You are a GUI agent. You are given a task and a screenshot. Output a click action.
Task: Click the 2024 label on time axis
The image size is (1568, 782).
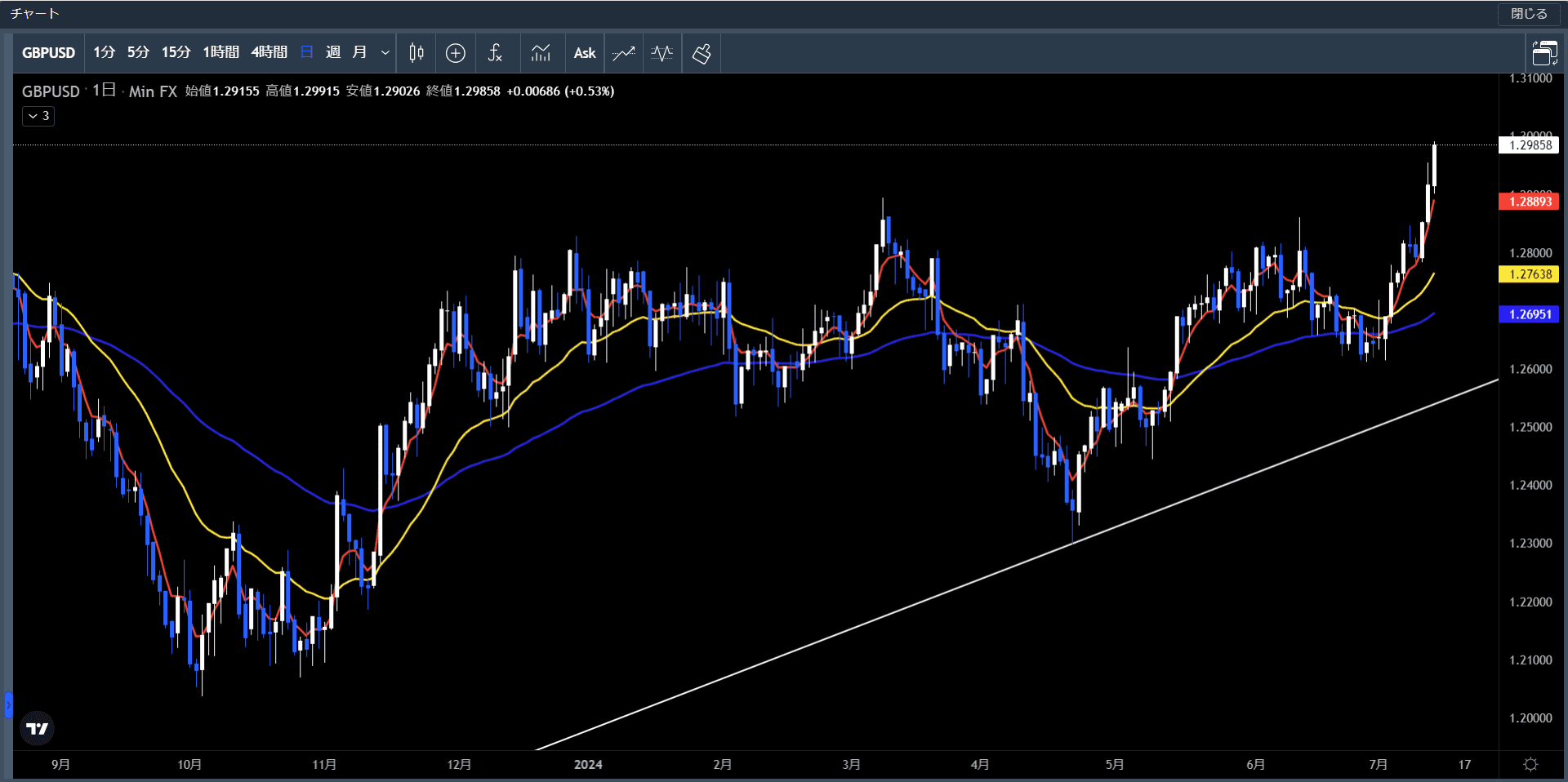[588, 765]
